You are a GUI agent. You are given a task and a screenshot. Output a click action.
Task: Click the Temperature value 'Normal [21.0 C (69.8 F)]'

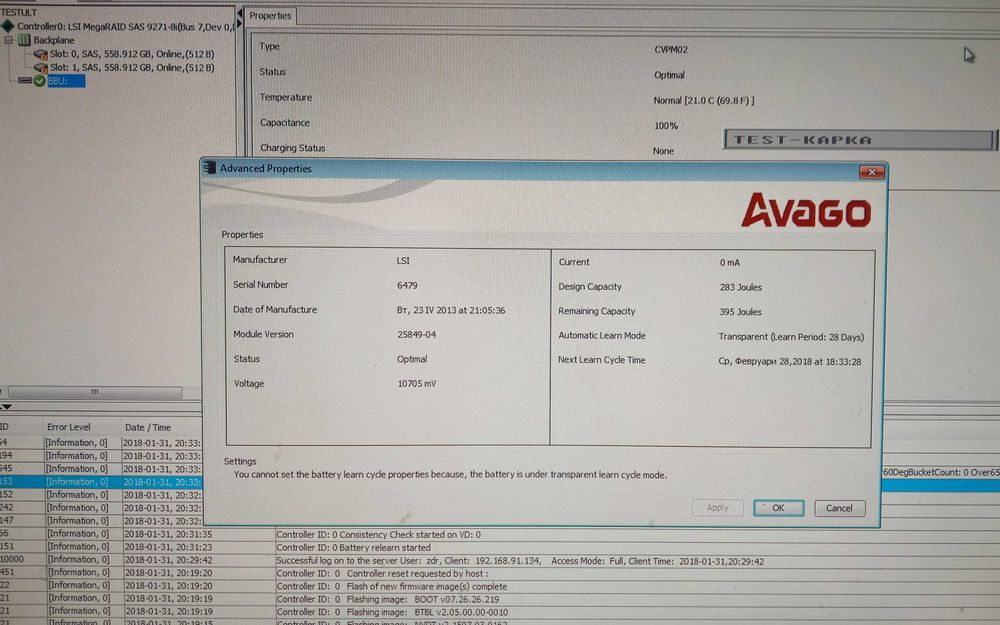point(703,101)
